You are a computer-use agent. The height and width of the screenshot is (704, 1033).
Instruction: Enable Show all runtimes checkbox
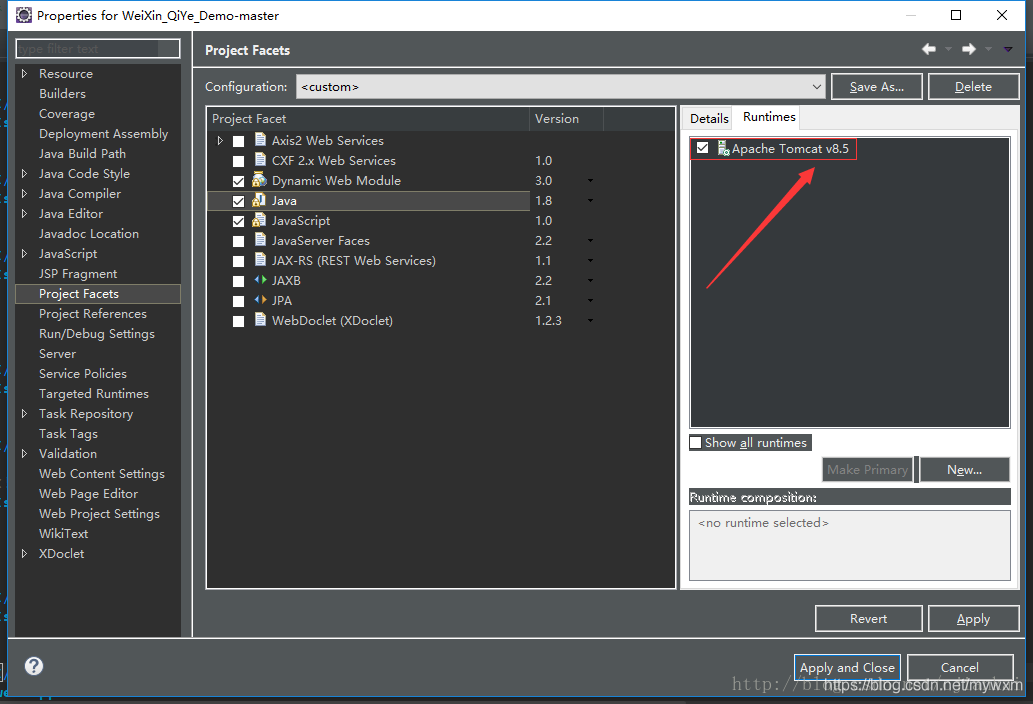tap(695, 443)
